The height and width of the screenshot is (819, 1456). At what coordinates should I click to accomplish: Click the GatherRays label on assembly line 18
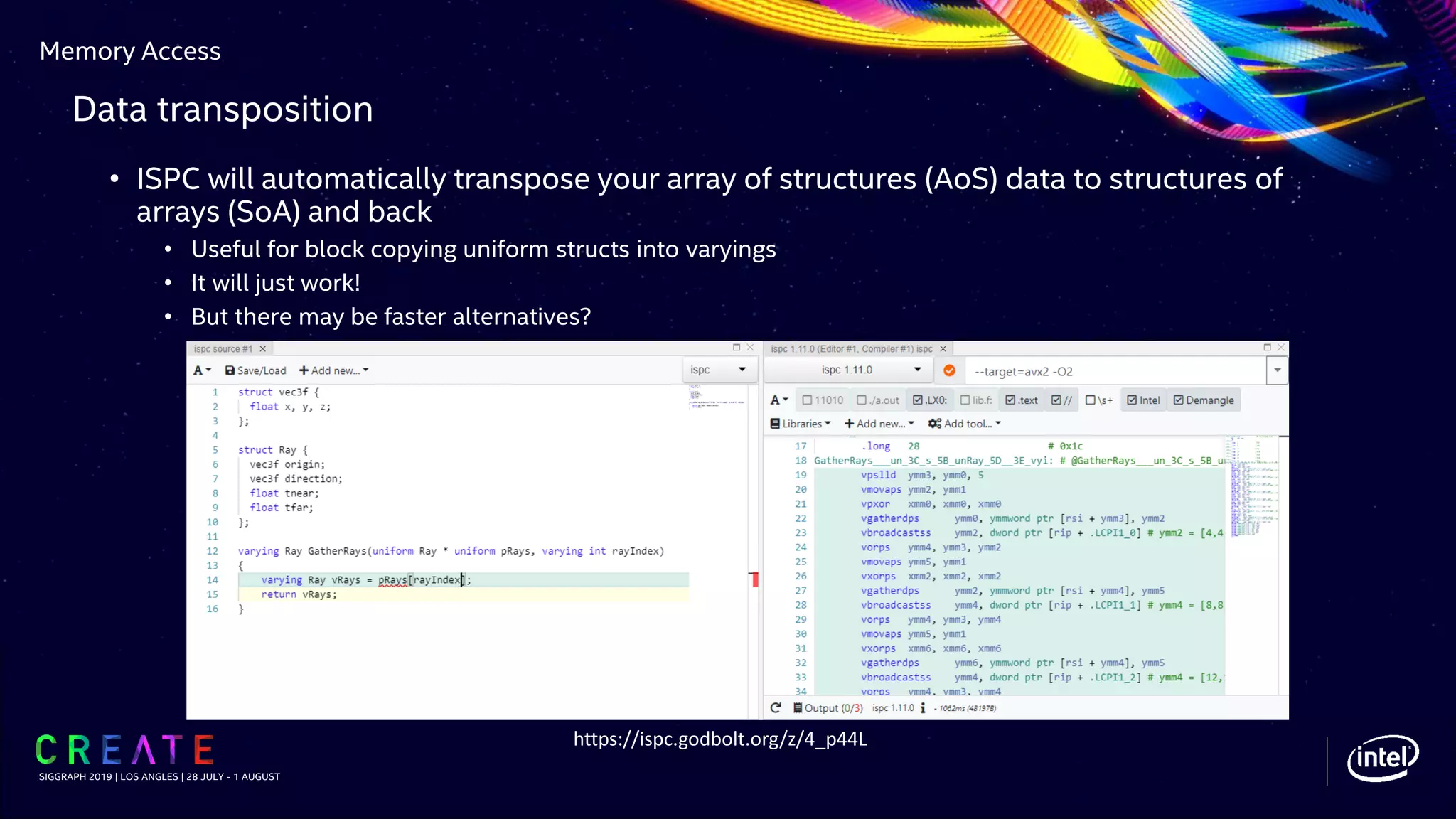[x=932, y=461]
